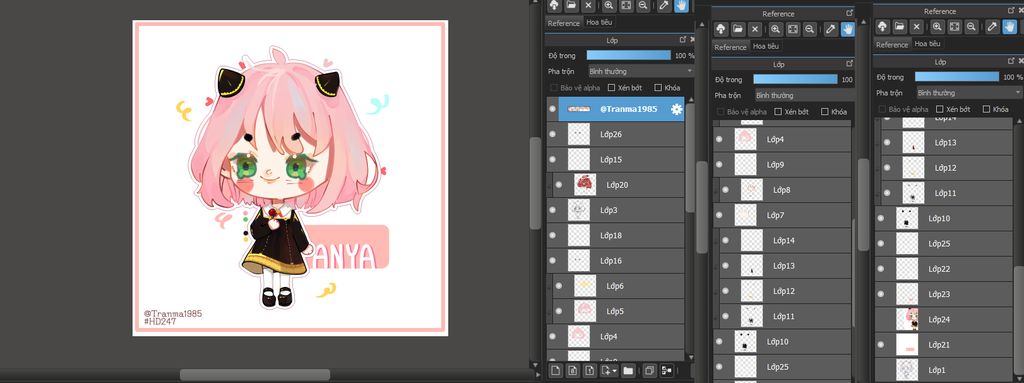Select hand tool in middle Reference panel
1024x383 pixels.
click(x=848, y=29)
